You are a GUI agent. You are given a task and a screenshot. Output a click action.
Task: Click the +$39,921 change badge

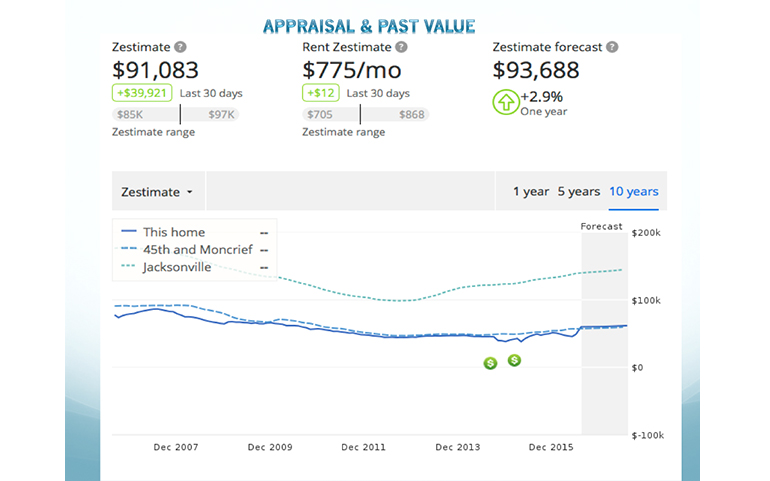(142, 93)
